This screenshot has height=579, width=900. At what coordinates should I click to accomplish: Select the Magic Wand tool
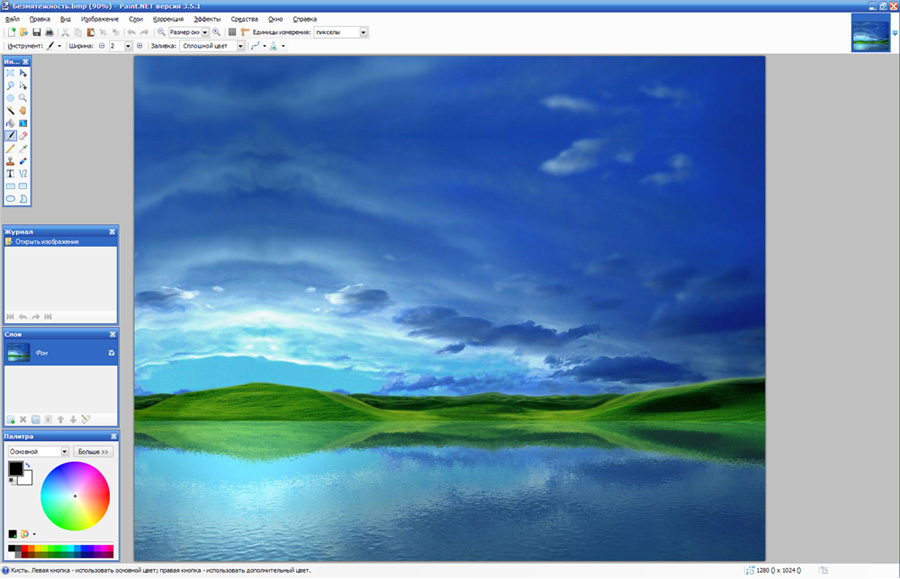click(x=10, y=110)
